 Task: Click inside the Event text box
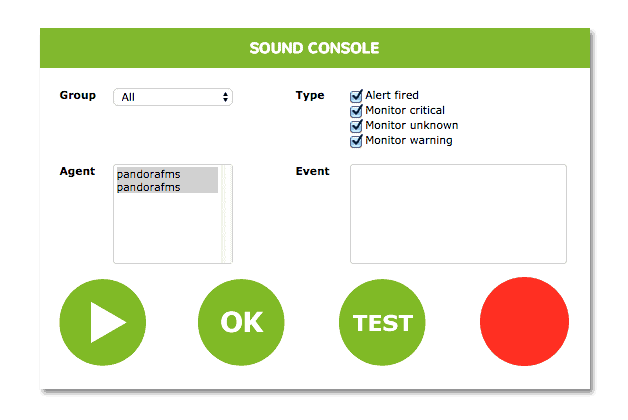tap(458, 214)
